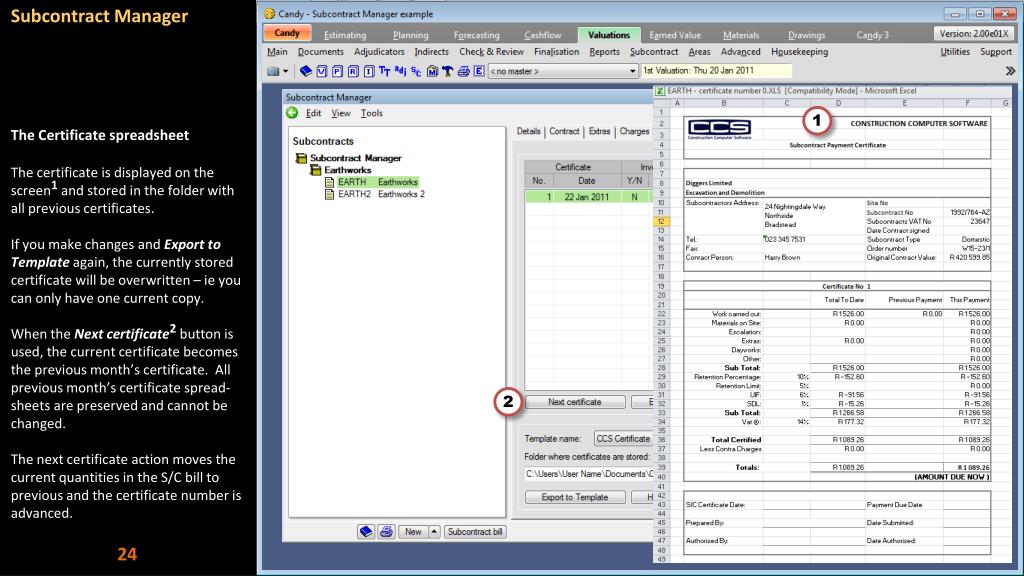Click the Candy application icon in title bar
This screenshot has height=576, width=1024.
click(270, 14)
